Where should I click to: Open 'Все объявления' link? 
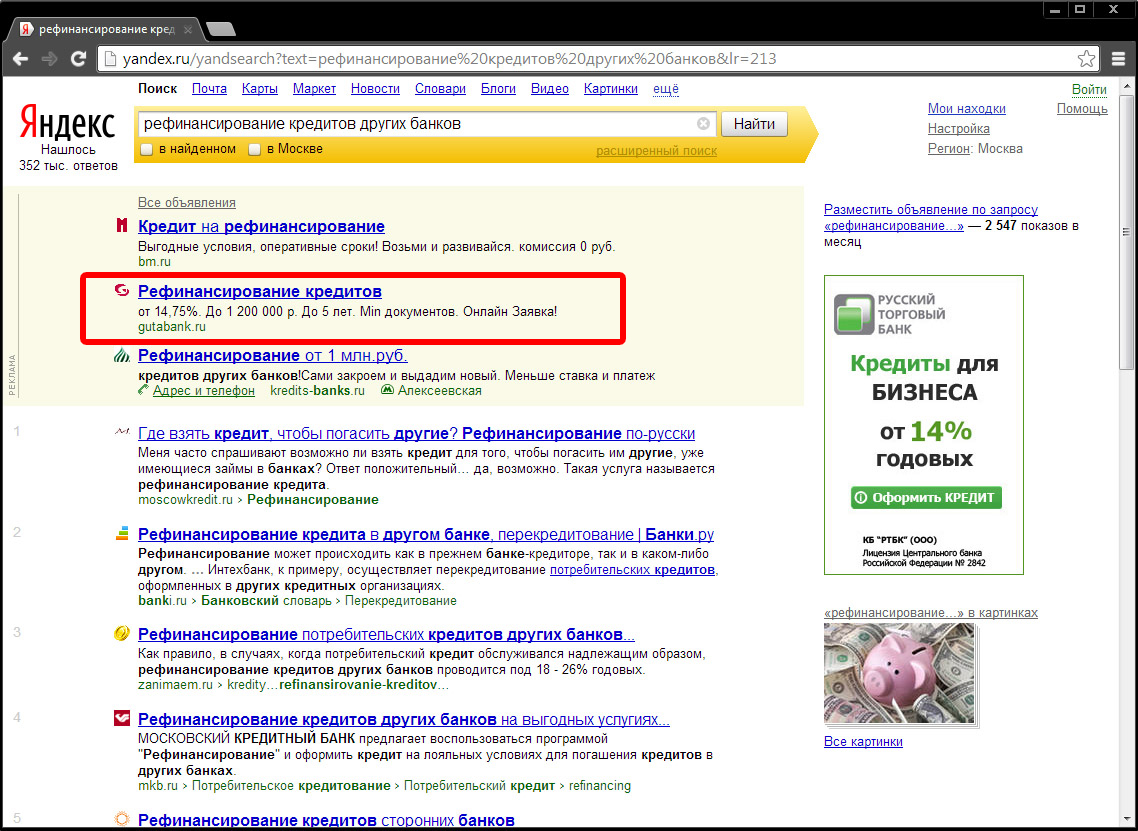coord(187,202)
